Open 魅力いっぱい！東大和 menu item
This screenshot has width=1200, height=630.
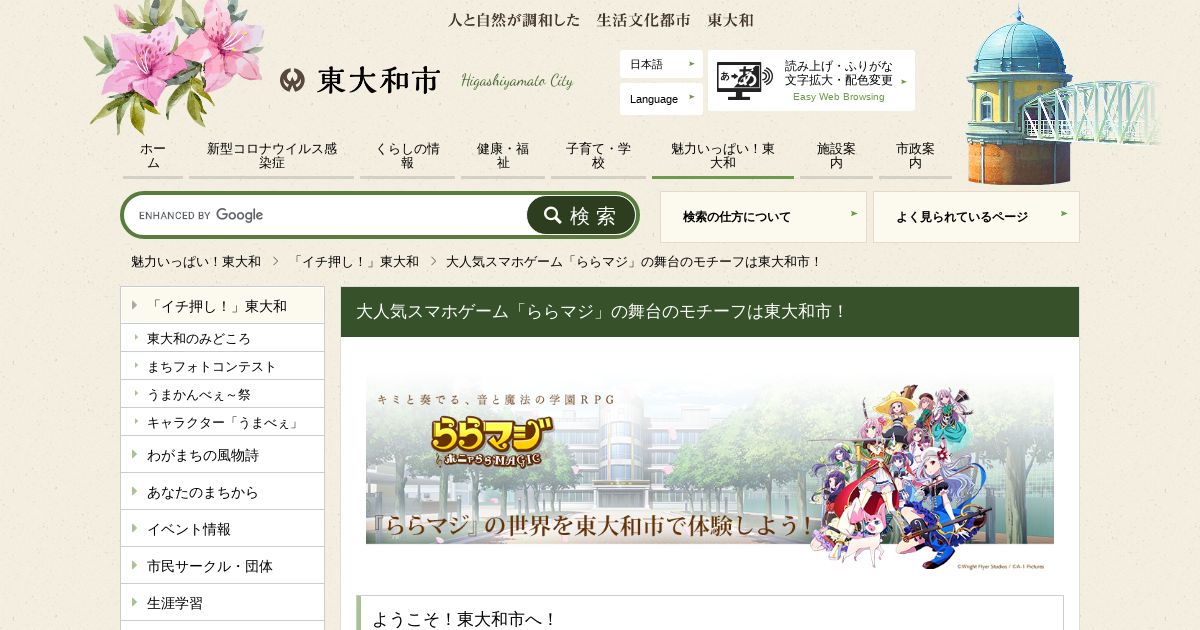click(723, 156)
